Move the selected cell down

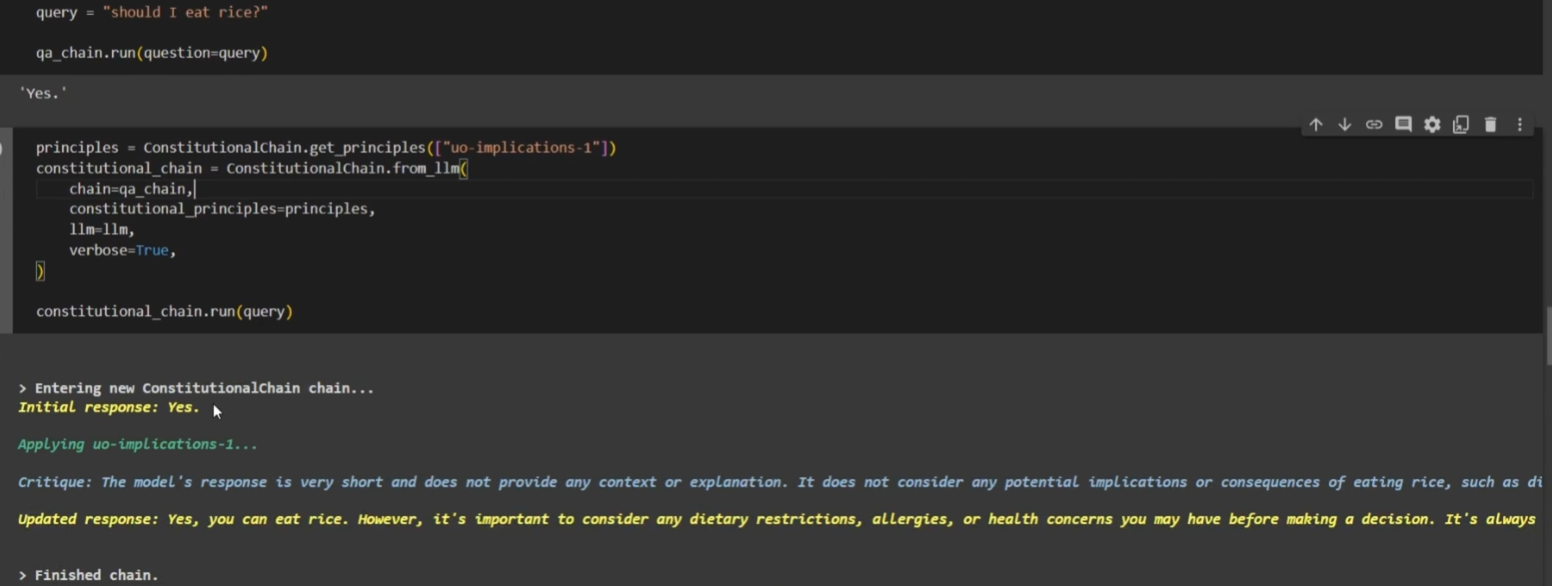tap(1344, 124)
